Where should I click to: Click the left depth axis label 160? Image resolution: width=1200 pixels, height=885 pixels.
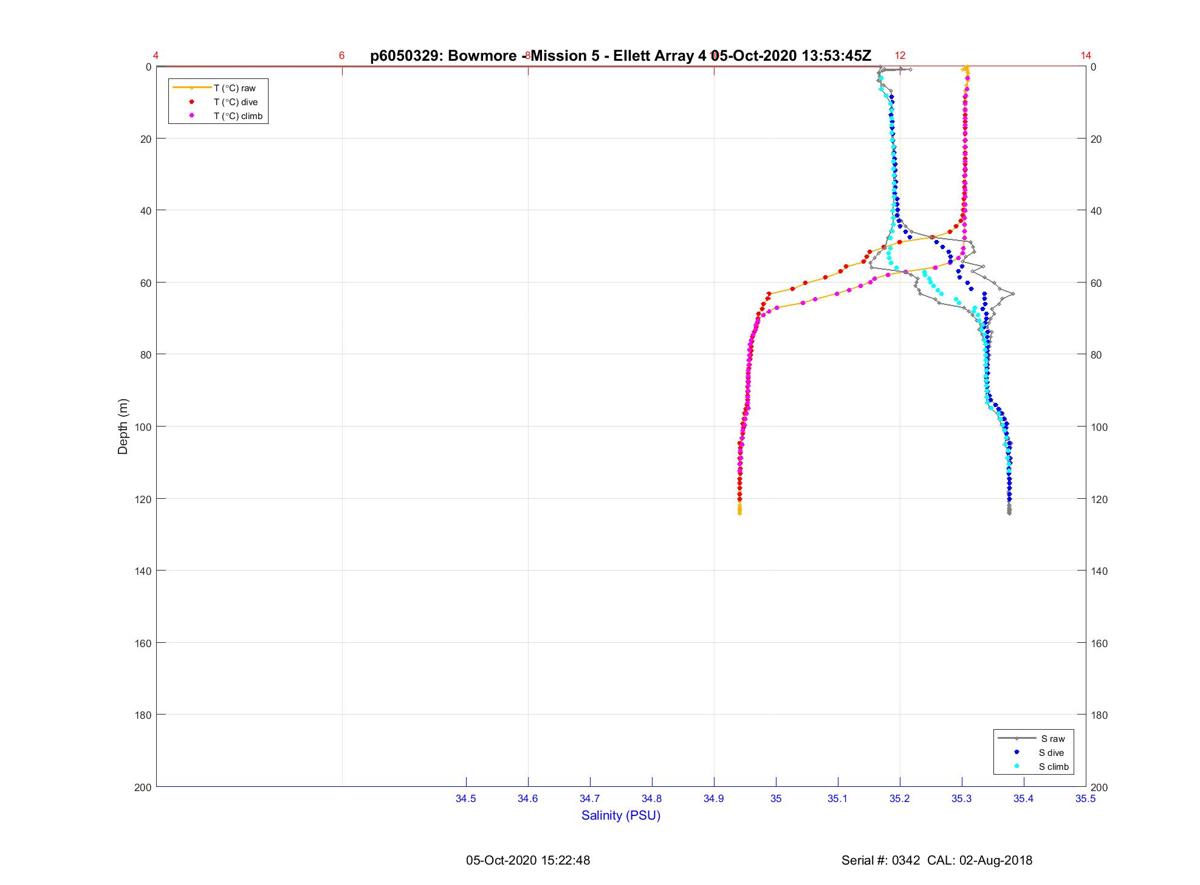(x=142, y=643)
